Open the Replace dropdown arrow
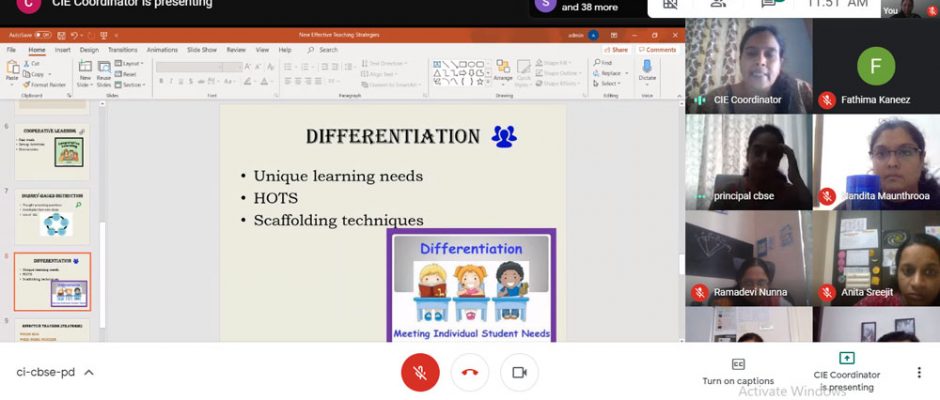The width and height of the screenshot is (940, 400). [x=627, y=73]
